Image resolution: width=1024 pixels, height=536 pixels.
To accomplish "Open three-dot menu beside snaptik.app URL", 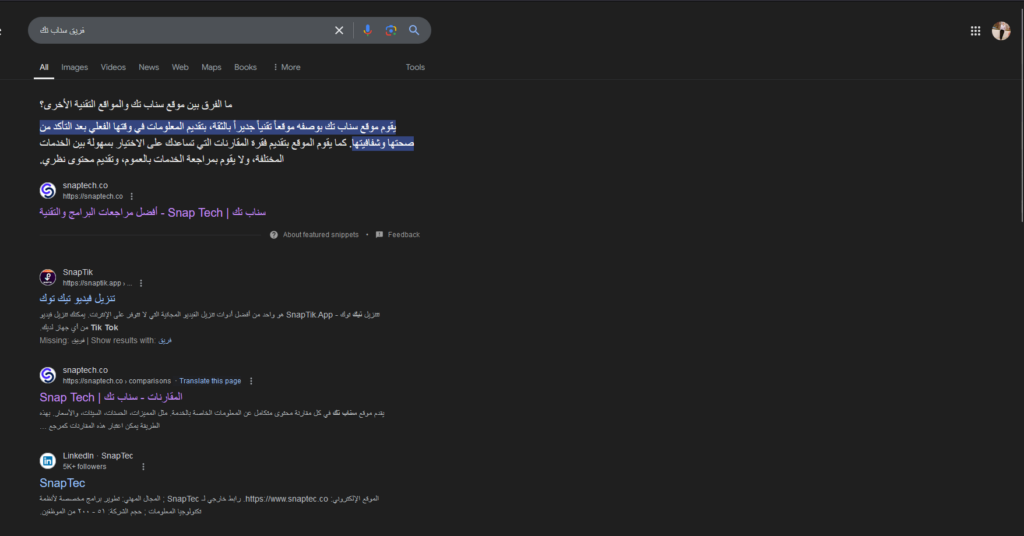I will (x=141, y=283).
